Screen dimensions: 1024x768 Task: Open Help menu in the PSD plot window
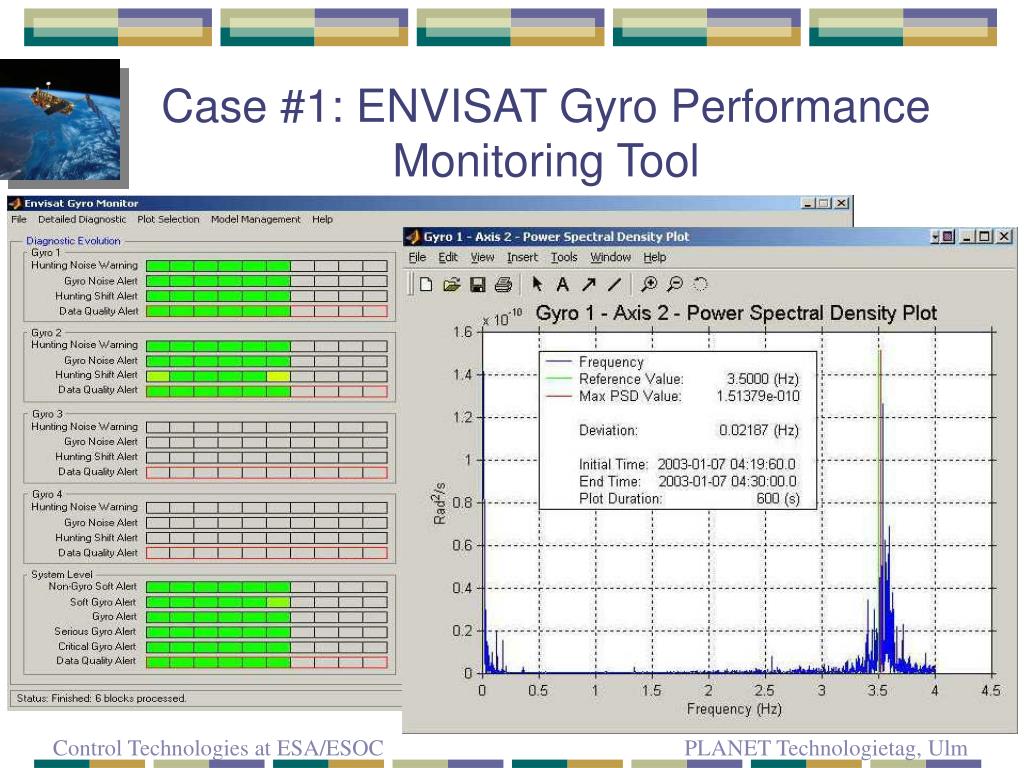coord(654,257)
